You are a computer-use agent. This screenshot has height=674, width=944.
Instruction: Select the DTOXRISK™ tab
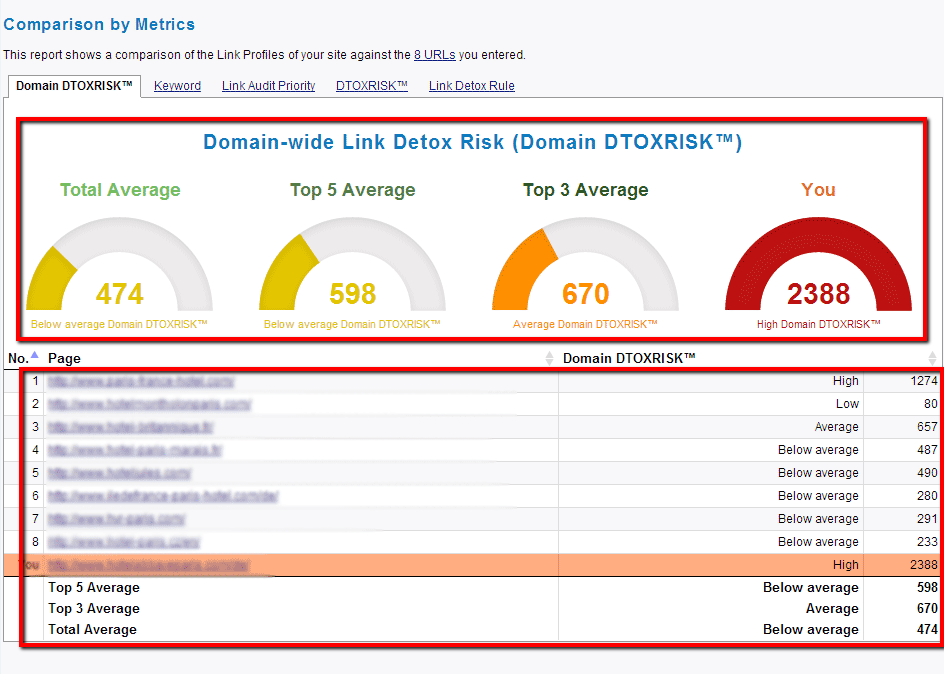pos(371,86)
